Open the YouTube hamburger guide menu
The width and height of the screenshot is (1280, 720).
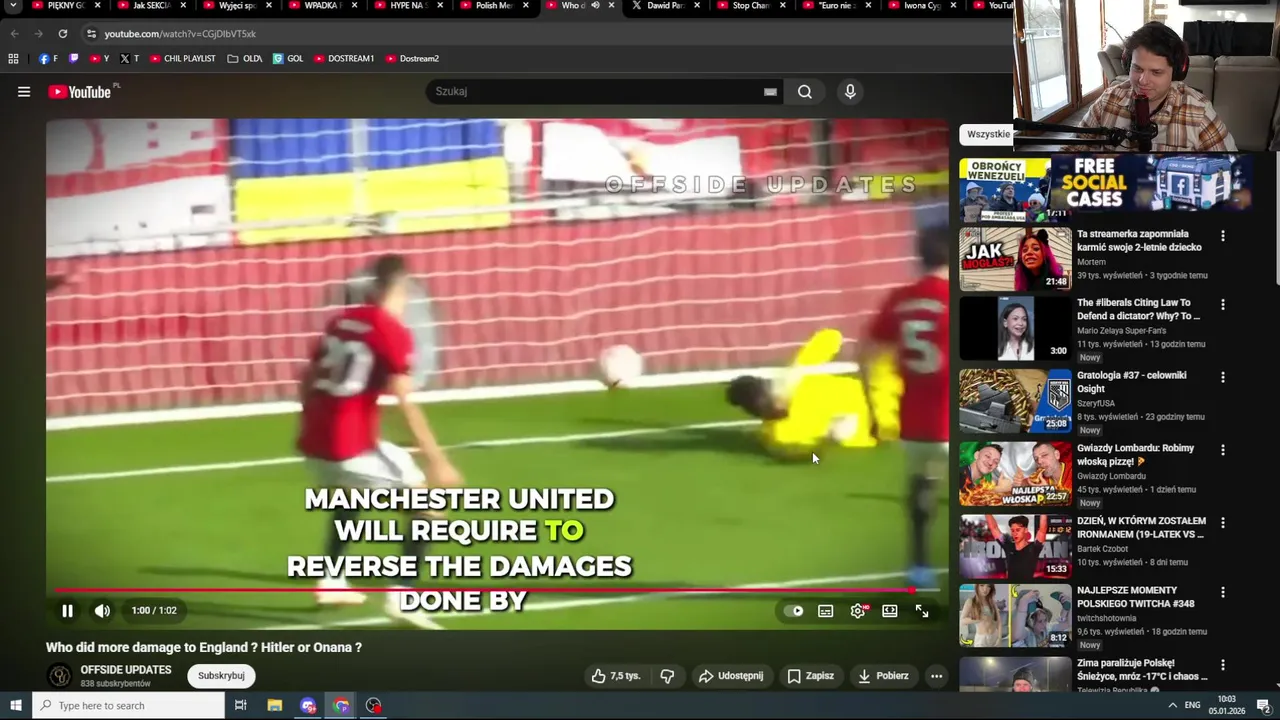[x=23, y=92]
